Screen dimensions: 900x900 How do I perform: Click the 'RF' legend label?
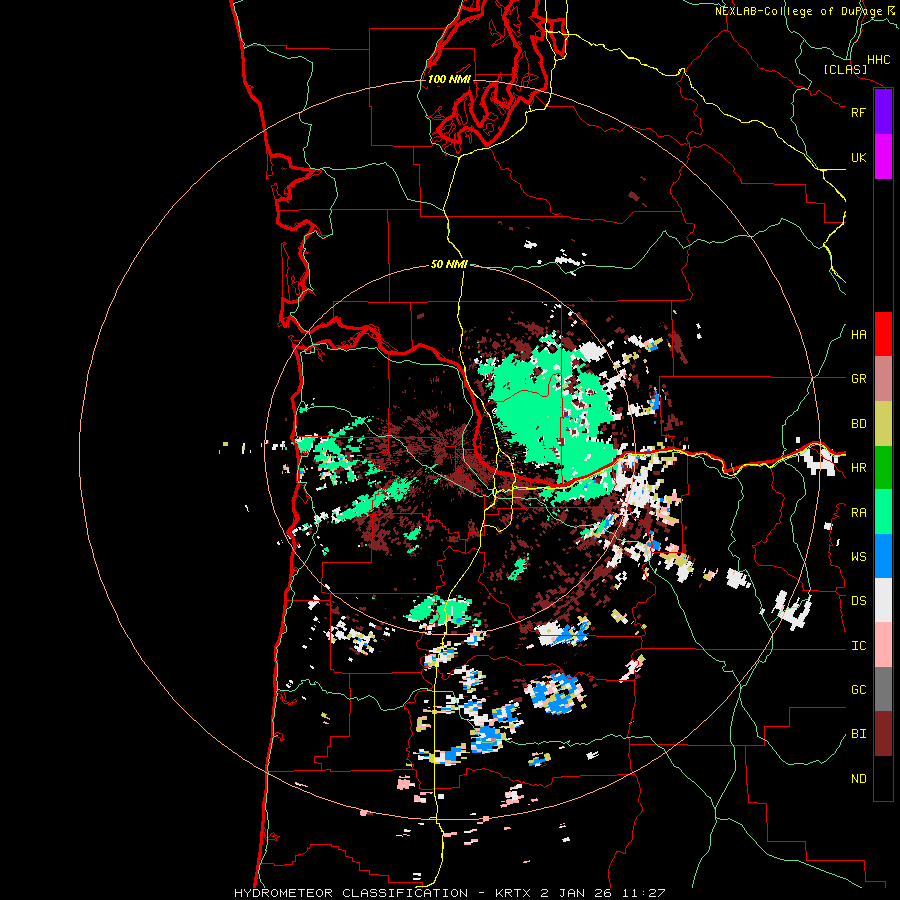[x=858, y=112]
